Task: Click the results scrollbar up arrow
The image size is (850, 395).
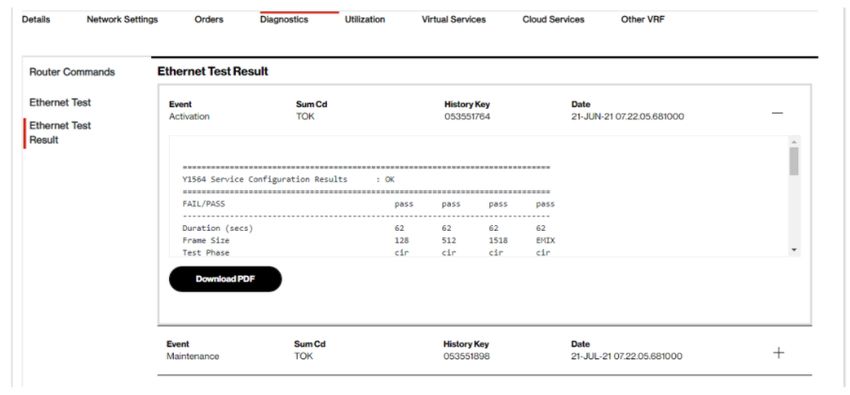Action: pyautogui.click(x=794, y=142)
